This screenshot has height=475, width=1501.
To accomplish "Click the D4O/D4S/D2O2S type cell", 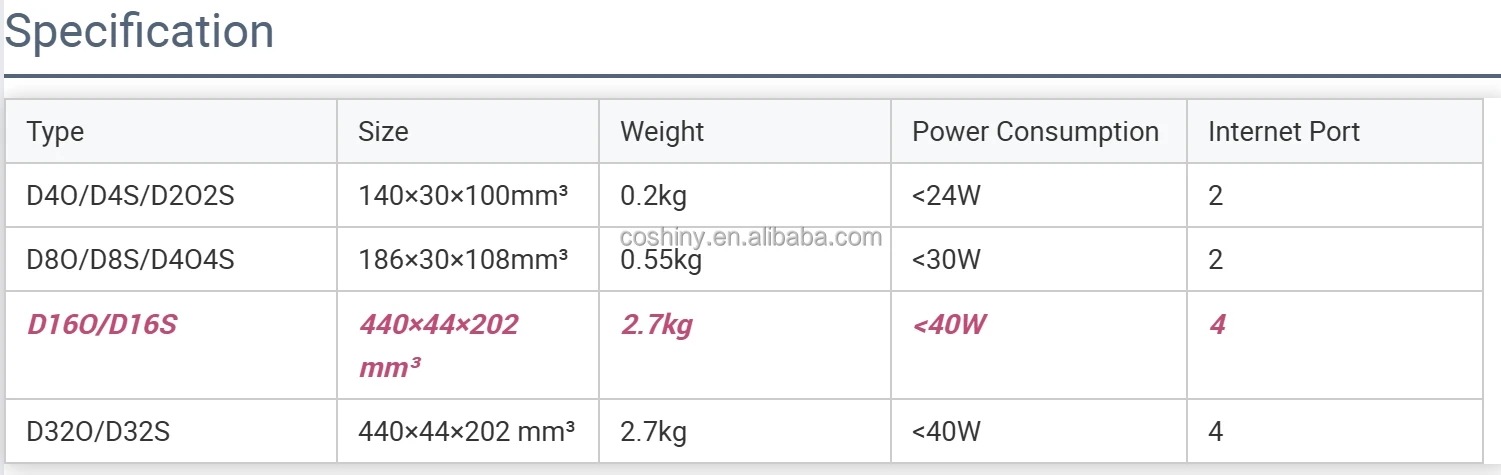I will pos(130,195).
